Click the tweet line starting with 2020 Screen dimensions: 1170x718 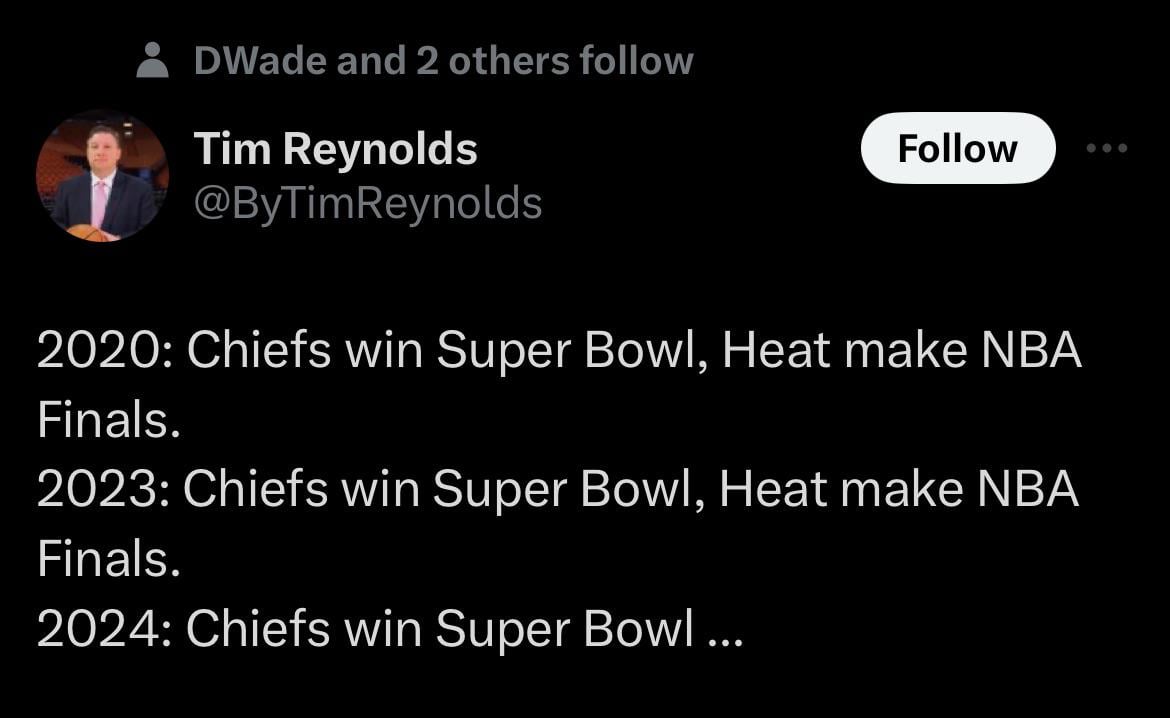click(559, 352)
